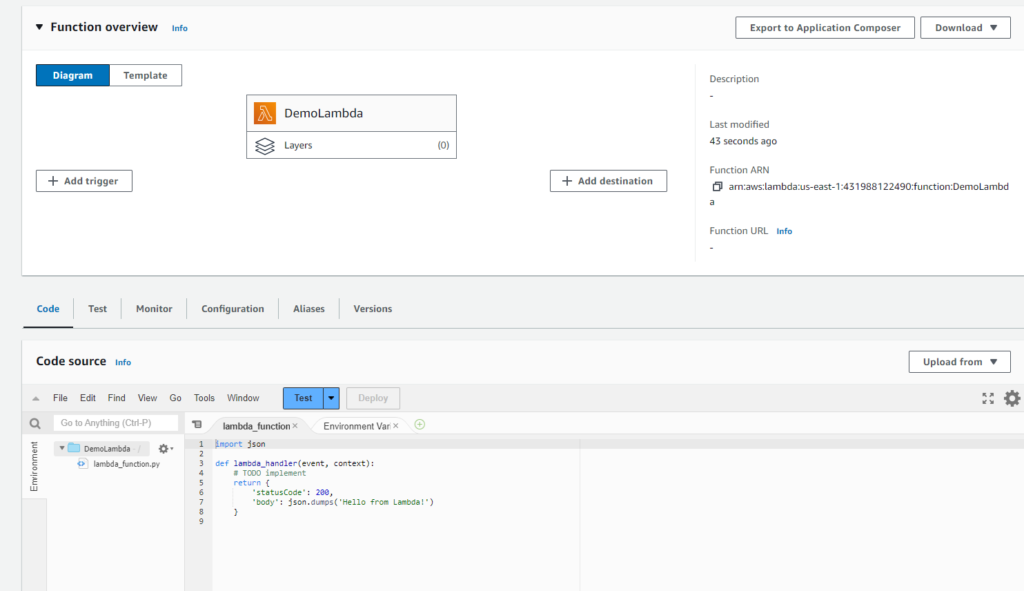Click code line number 3 in the gutter
The image size is (1024, 591).
pos(201,464)
